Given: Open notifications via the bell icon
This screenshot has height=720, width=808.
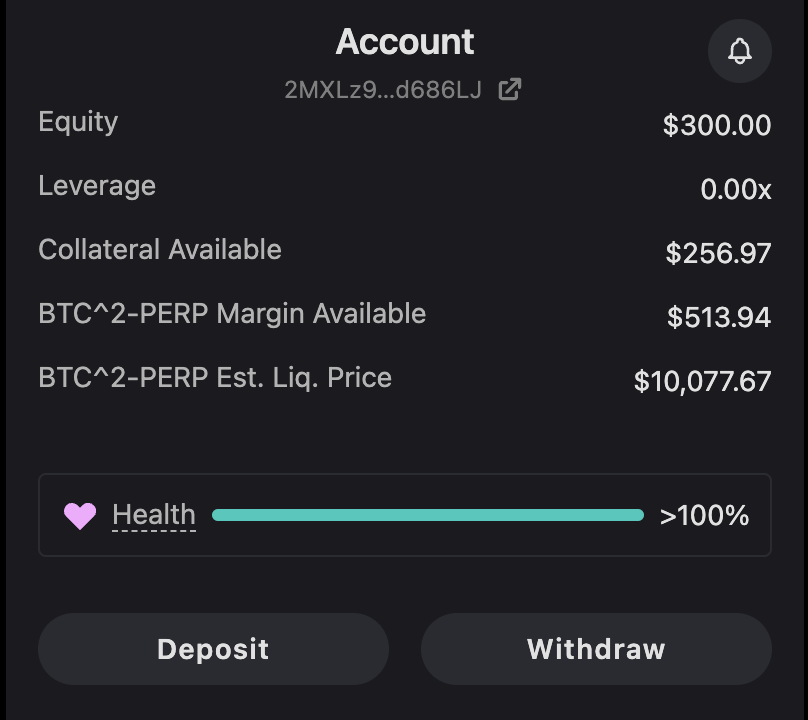Looking at the screenshot, I should 739,51.
